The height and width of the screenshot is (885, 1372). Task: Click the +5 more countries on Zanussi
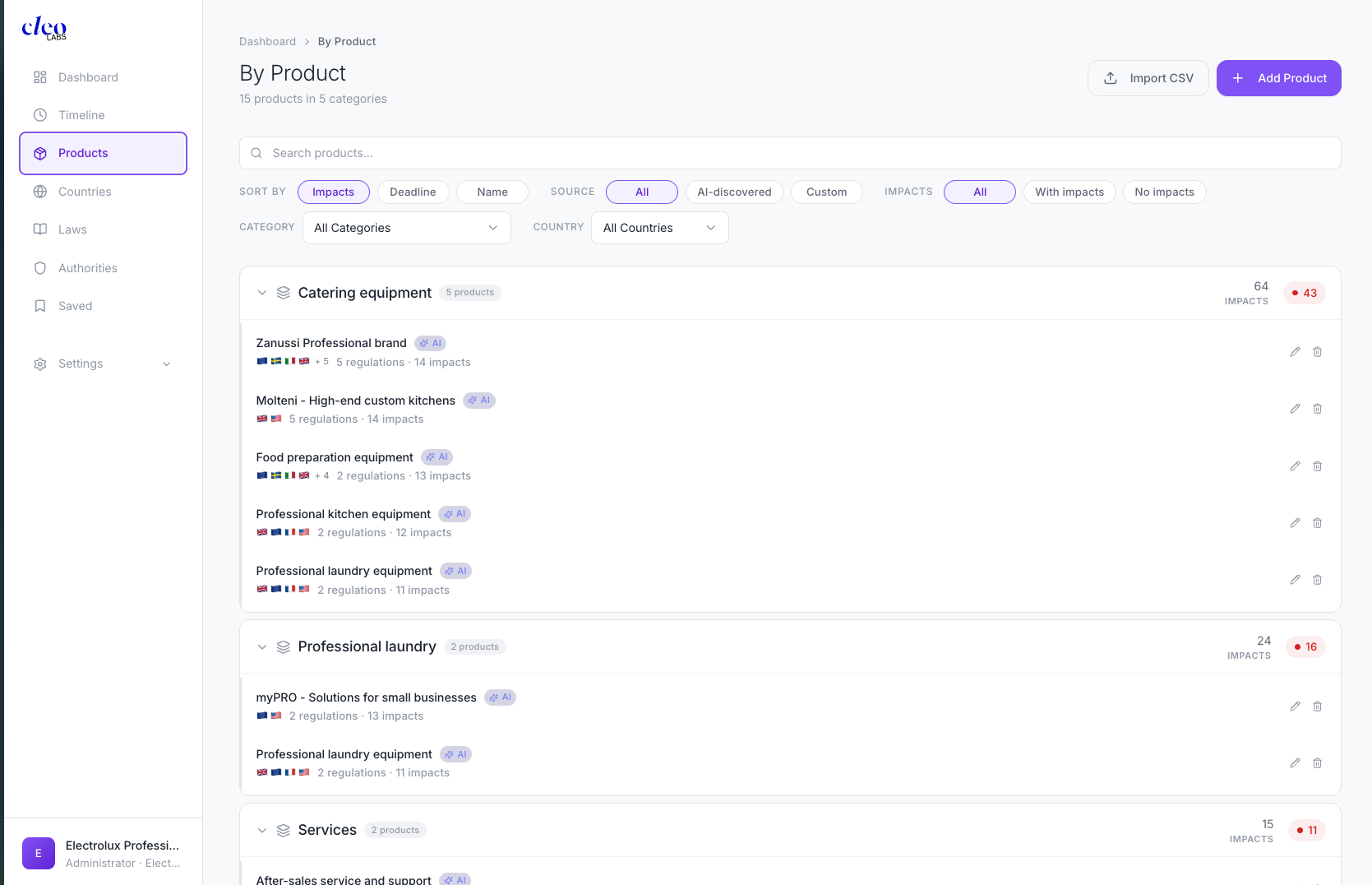(321, 362)
